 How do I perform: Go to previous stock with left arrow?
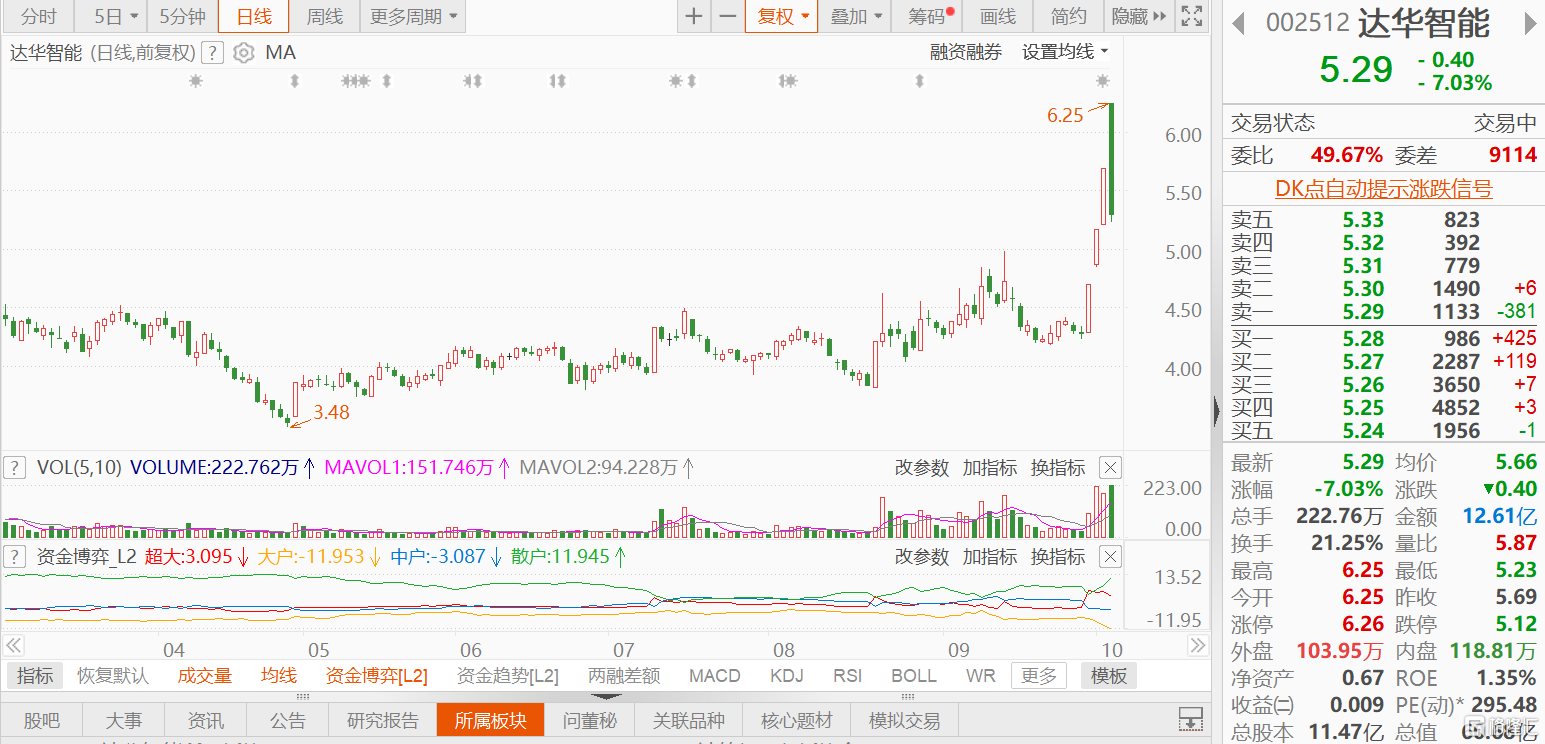tap(1238, 22)
